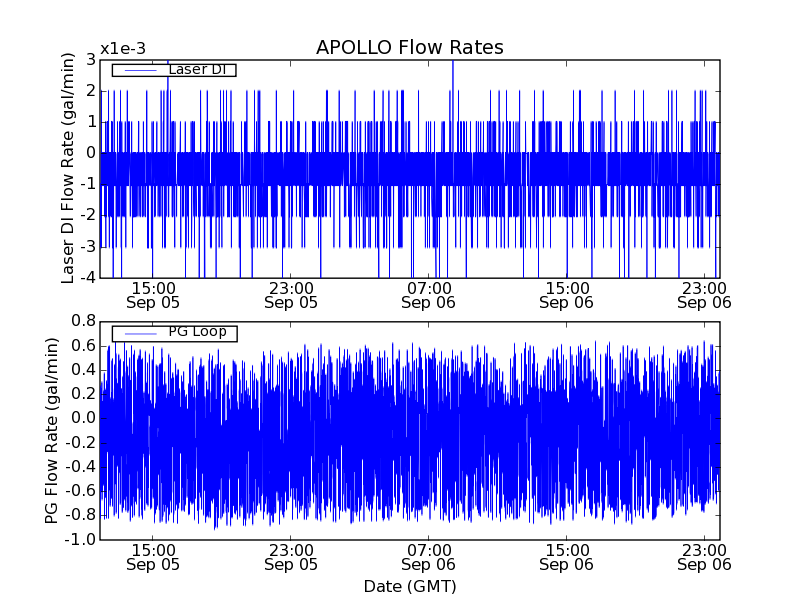800x600 pixels.
Task: Click the -1.0 y-axis tick on bottom plot
Action: point(79,540)
